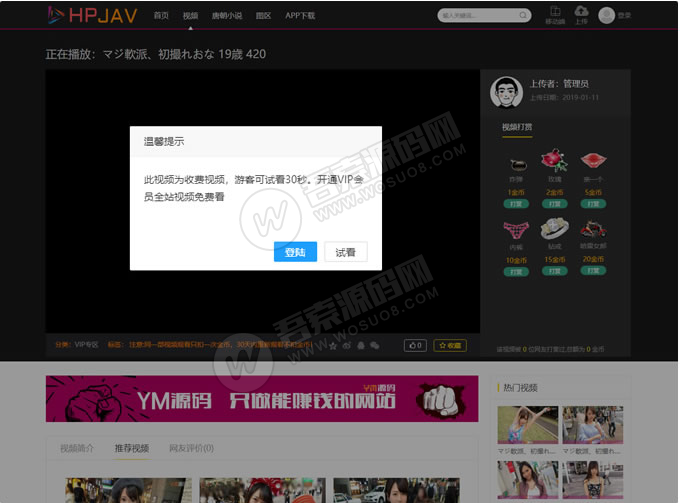Image resolution: width=681 pixels, height=503 pixels.
Task: Click the red lips gift icon
Action: [x=592, y=160]
